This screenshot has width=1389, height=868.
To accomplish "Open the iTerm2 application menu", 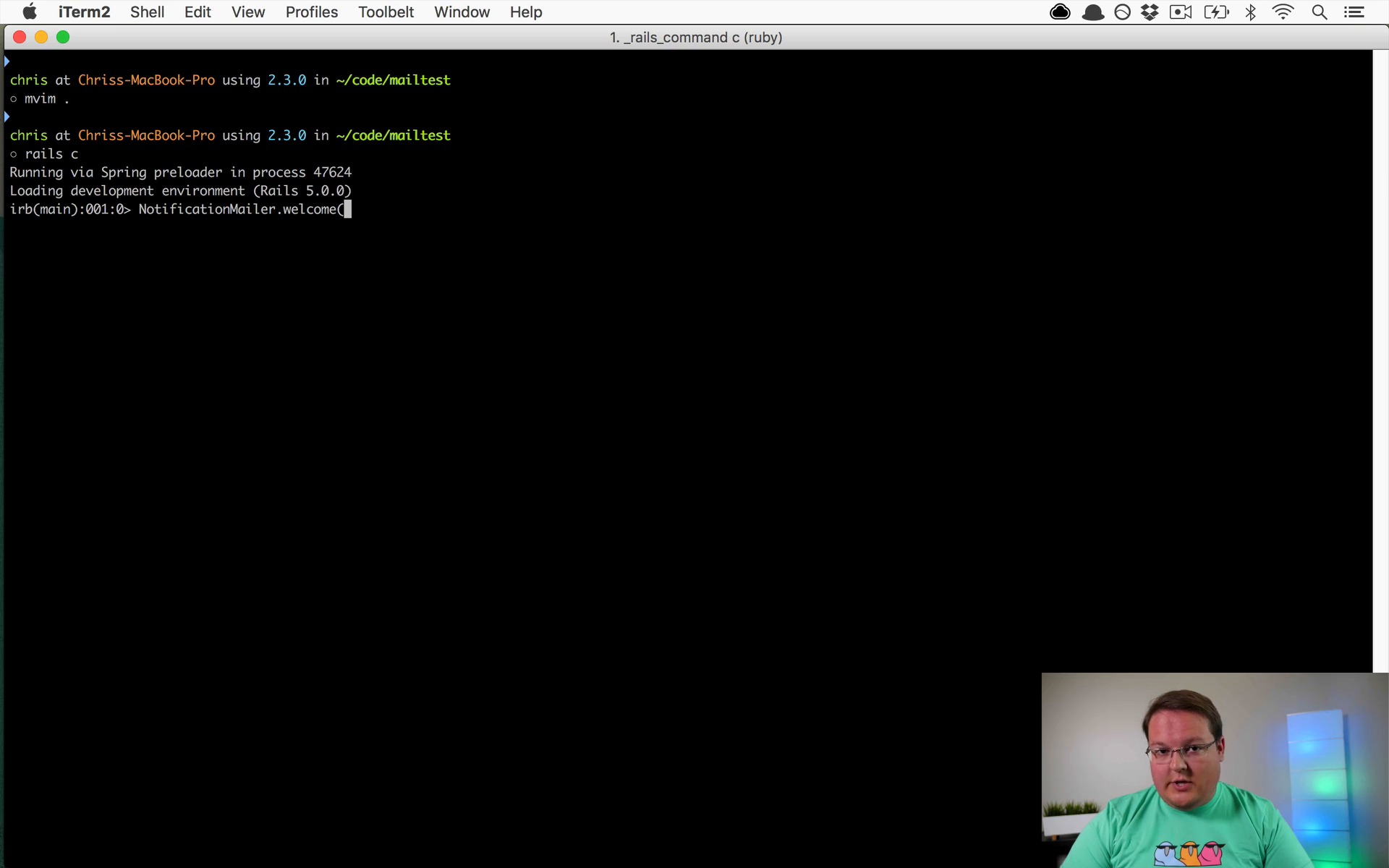I will click(x=84, y=12).
